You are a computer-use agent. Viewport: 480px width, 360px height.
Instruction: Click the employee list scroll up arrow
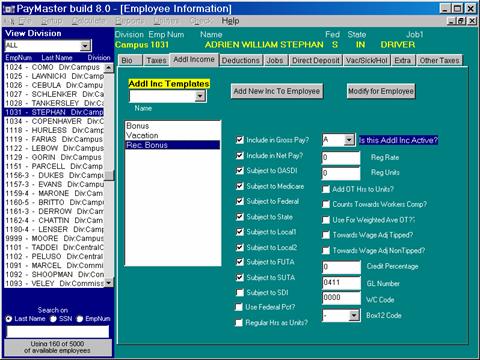tap(109, 68)
